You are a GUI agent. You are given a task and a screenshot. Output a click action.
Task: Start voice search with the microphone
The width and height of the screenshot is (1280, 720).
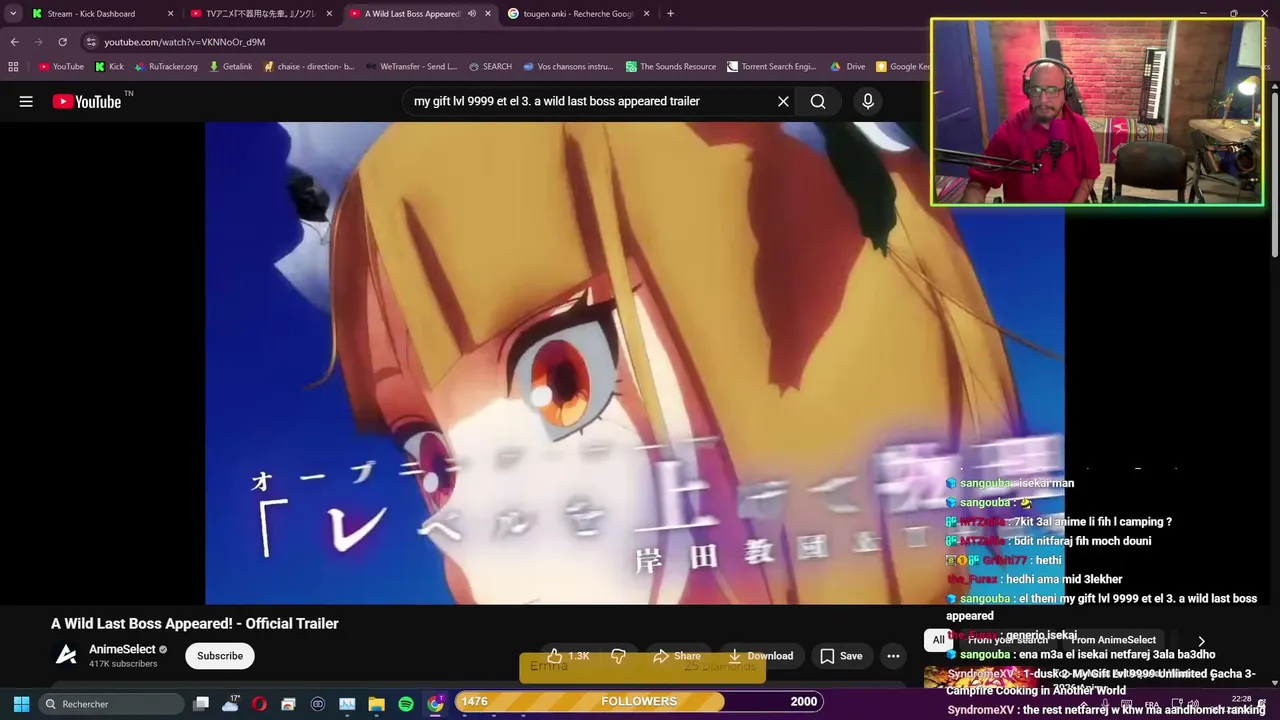tap(868, 101)
